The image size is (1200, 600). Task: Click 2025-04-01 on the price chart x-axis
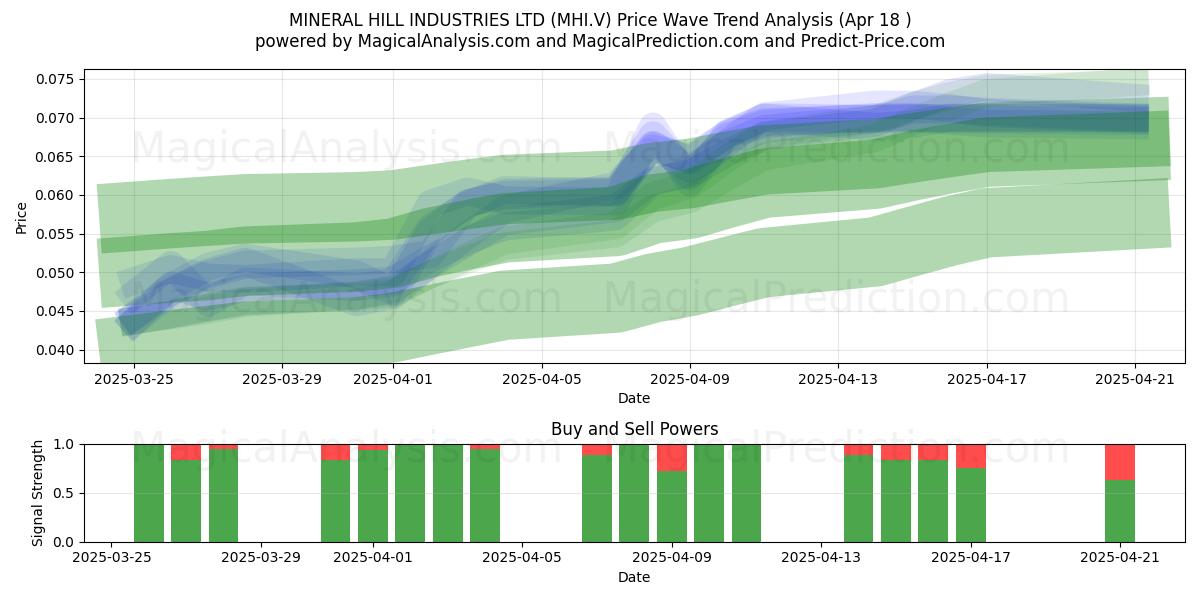pyautogui.click(x=392, y=379)
